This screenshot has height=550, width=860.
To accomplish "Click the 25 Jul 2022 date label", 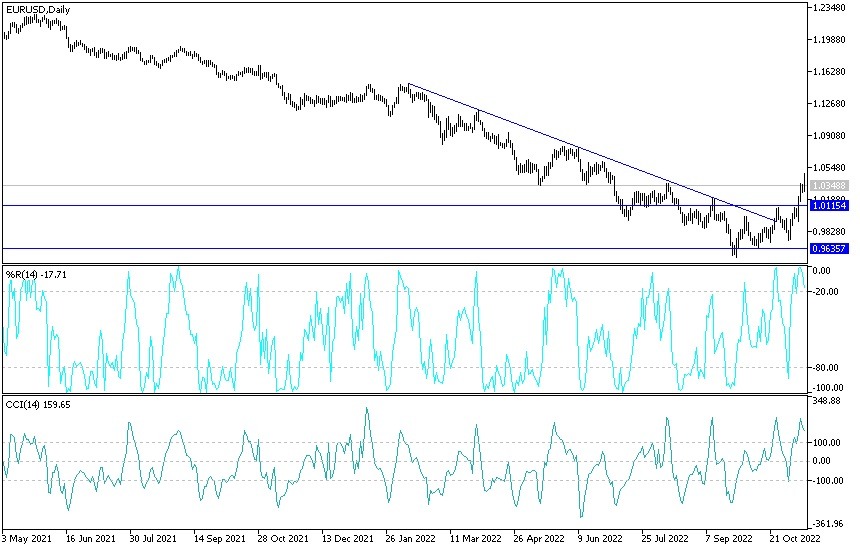I will pos(665,538).
